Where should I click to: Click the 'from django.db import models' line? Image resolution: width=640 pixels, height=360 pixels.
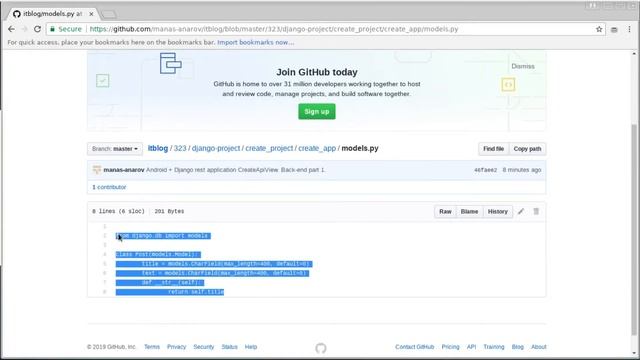tap(163, 236)
